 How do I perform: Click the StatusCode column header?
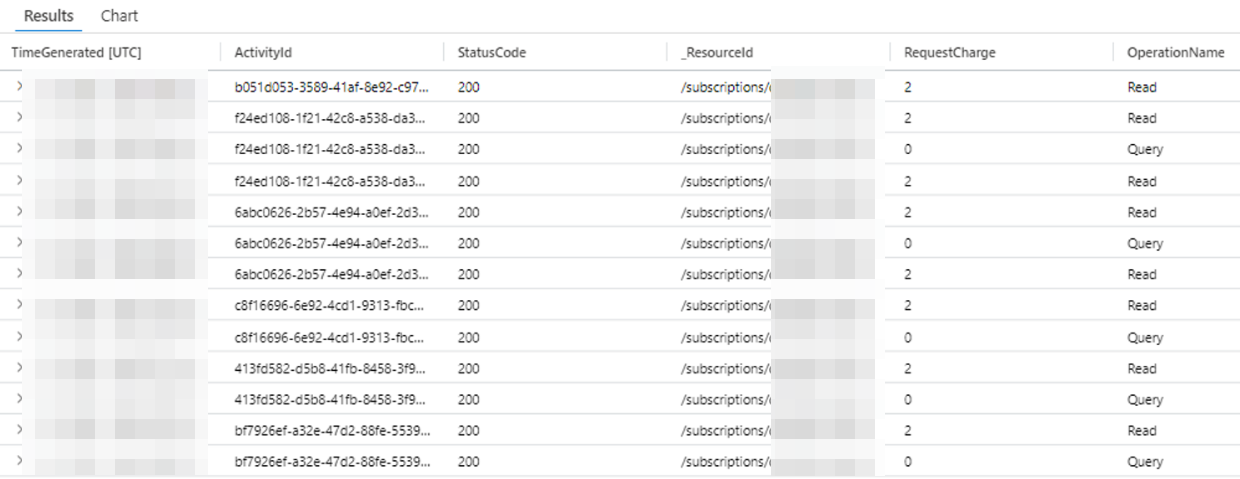coord(492,53)
